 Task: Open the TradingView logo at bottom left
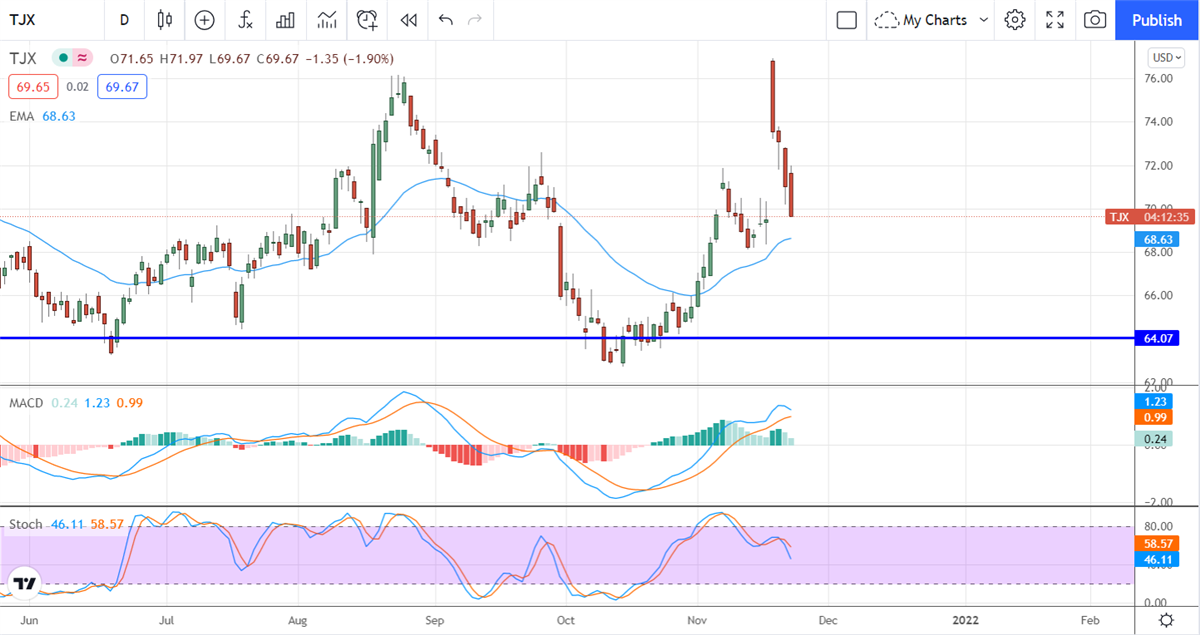[25, 583]
